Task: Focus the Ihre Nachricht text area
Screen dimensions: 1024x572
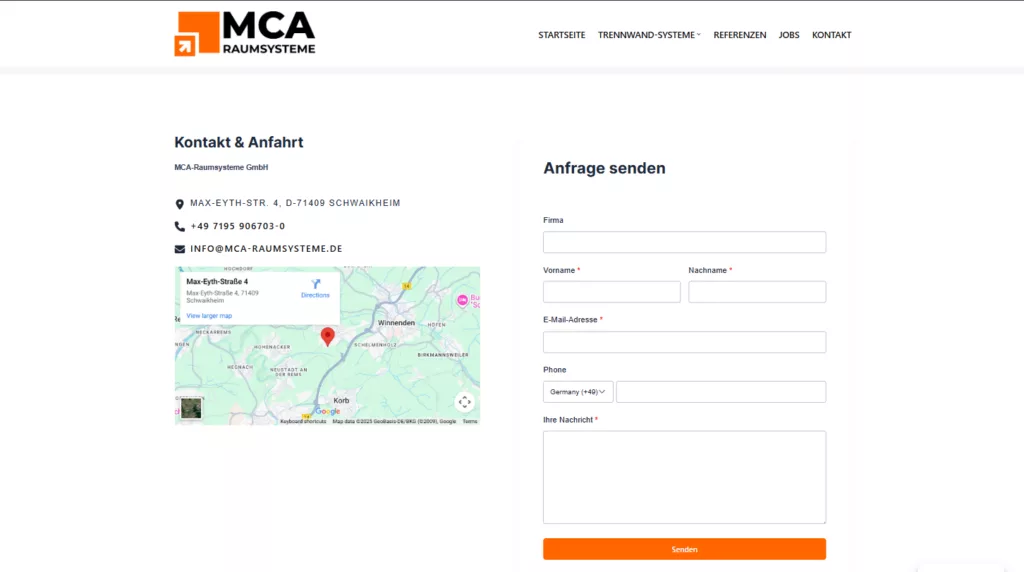Action: [684, 477]
